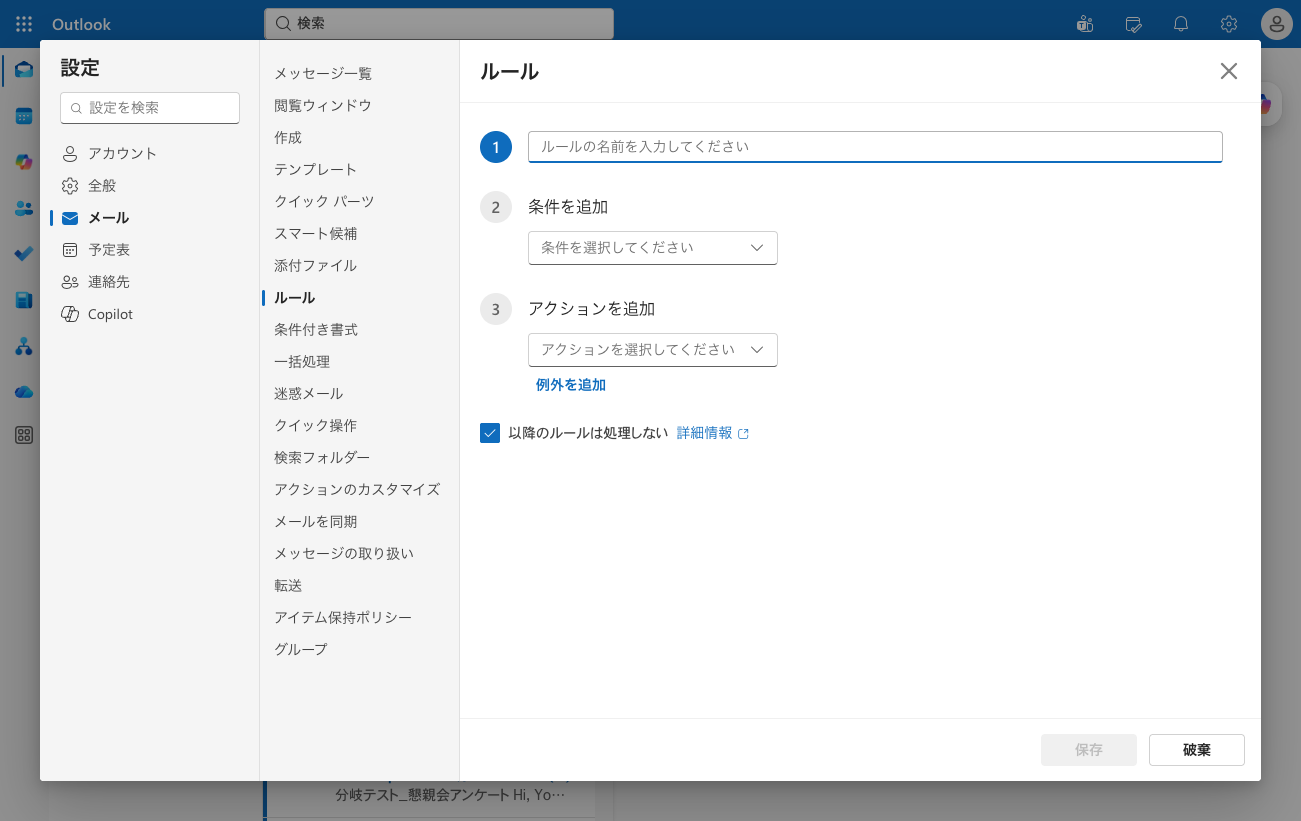Open 転送 settings page
Screen dimensions: 1301x821
(x=288, y=585)
